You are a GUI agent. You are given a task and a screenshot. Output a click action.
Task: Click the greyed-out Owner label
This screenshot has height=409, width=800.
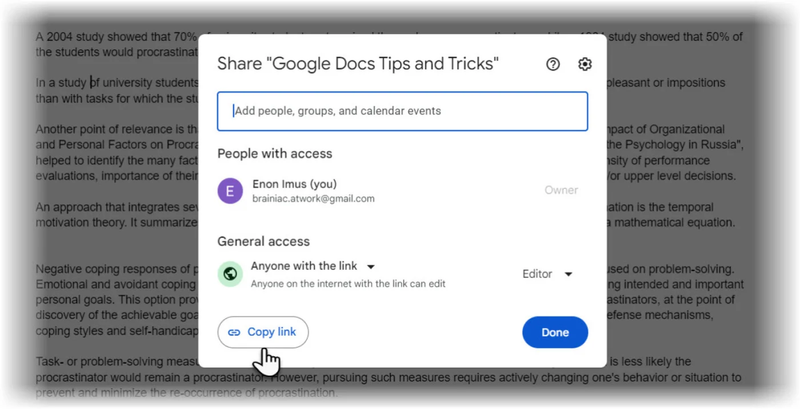561,190
